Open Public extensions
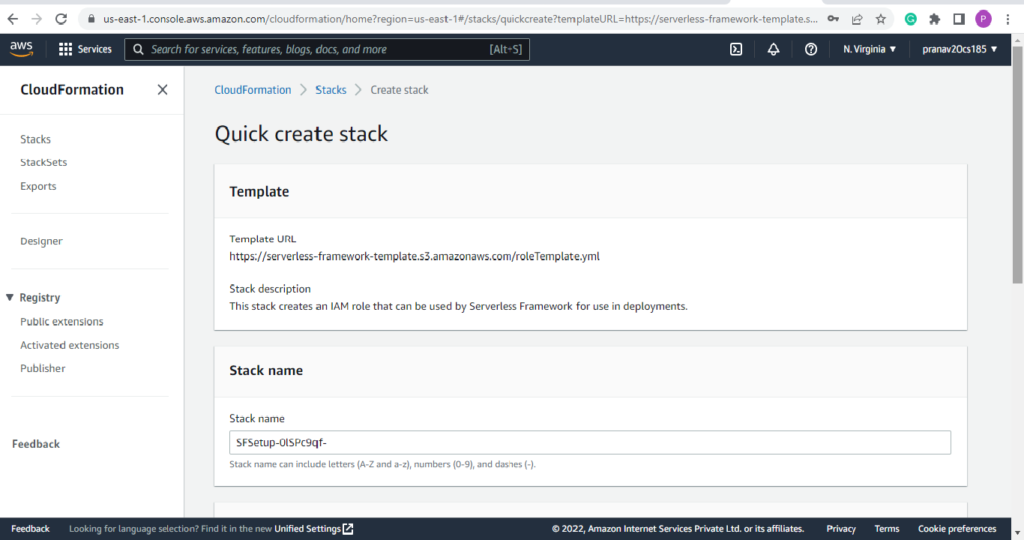This screenshot has width=1024, height=540. coord(61,321)
